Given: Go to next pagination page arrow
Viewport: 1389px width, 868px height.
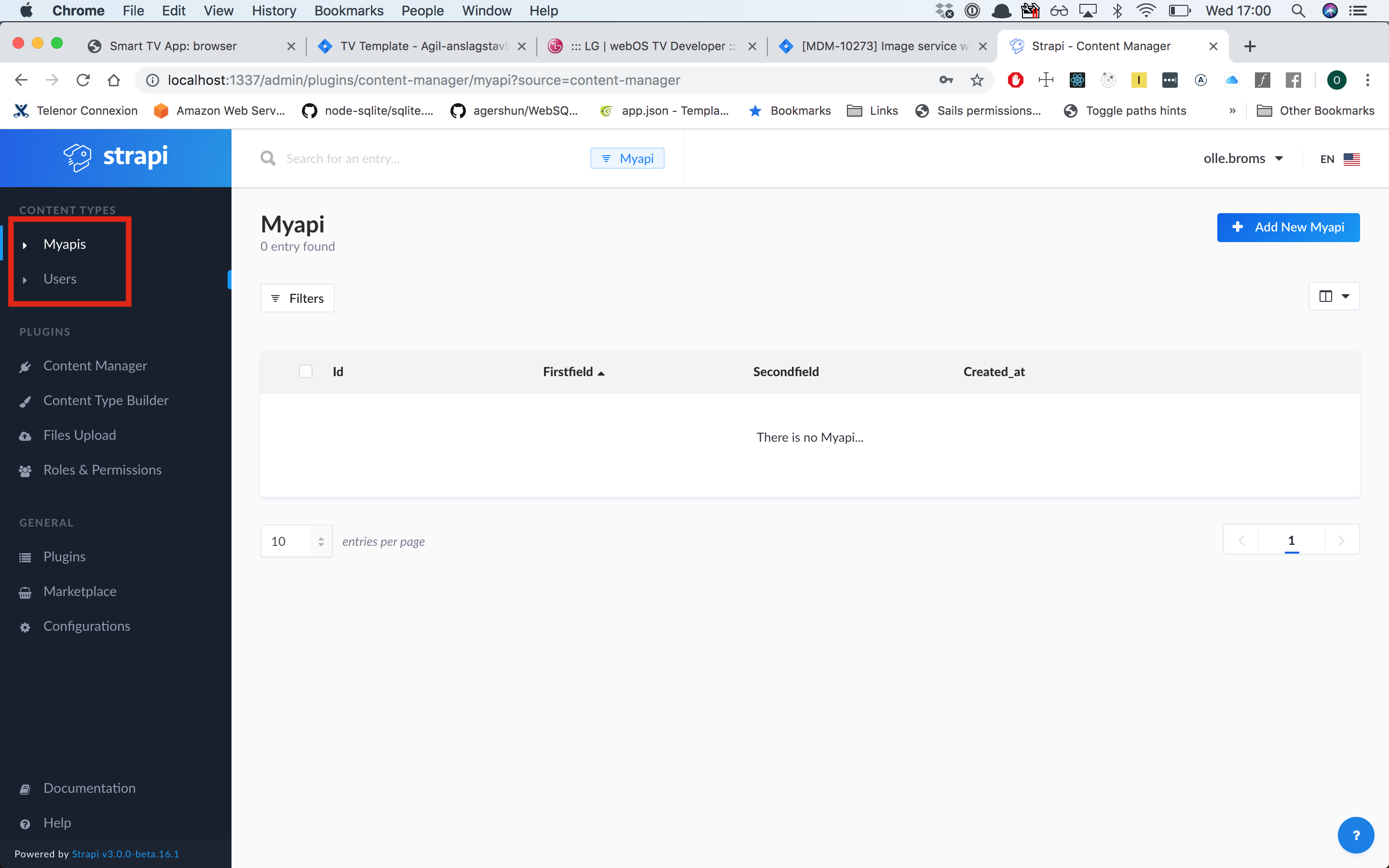Looking at the screenshot, I should pos(1341,540).
